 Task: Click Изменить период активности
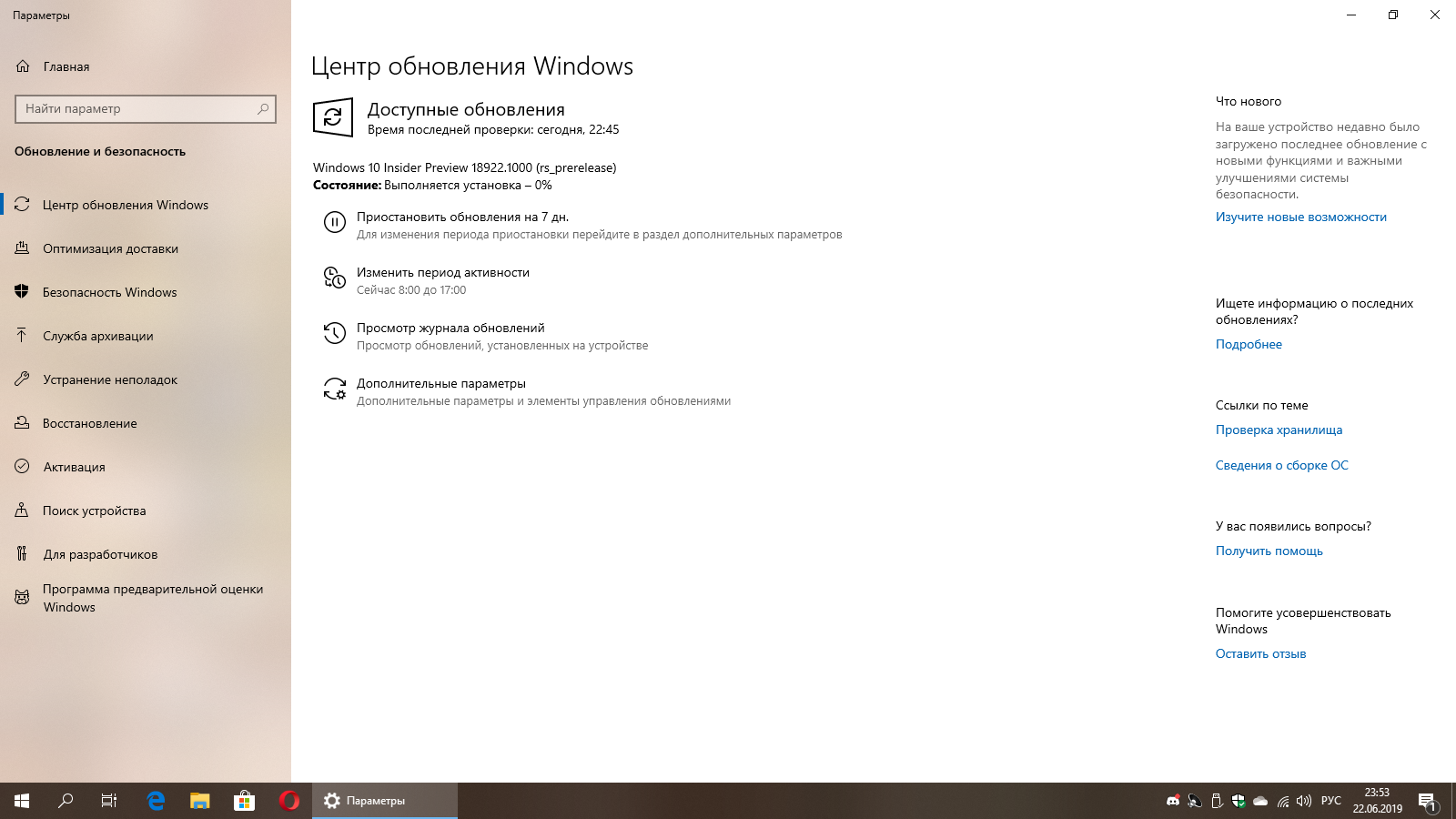pyautogui.click(x=443, y=272)
